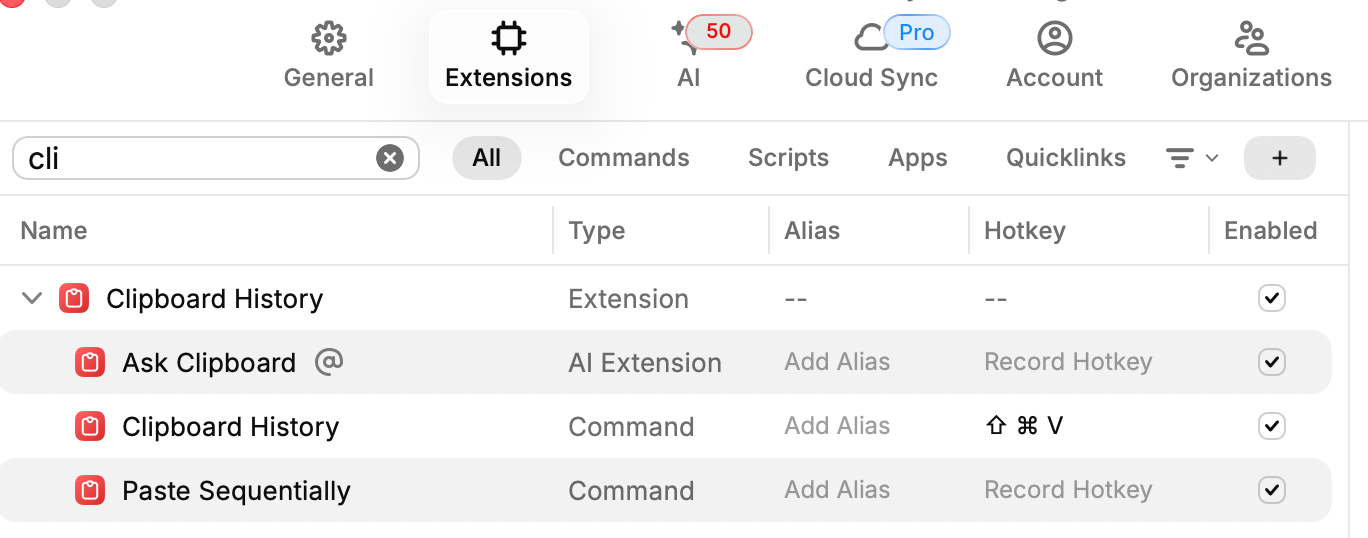
Task: Open the plus add menu button
Action: click(1279, 158)
